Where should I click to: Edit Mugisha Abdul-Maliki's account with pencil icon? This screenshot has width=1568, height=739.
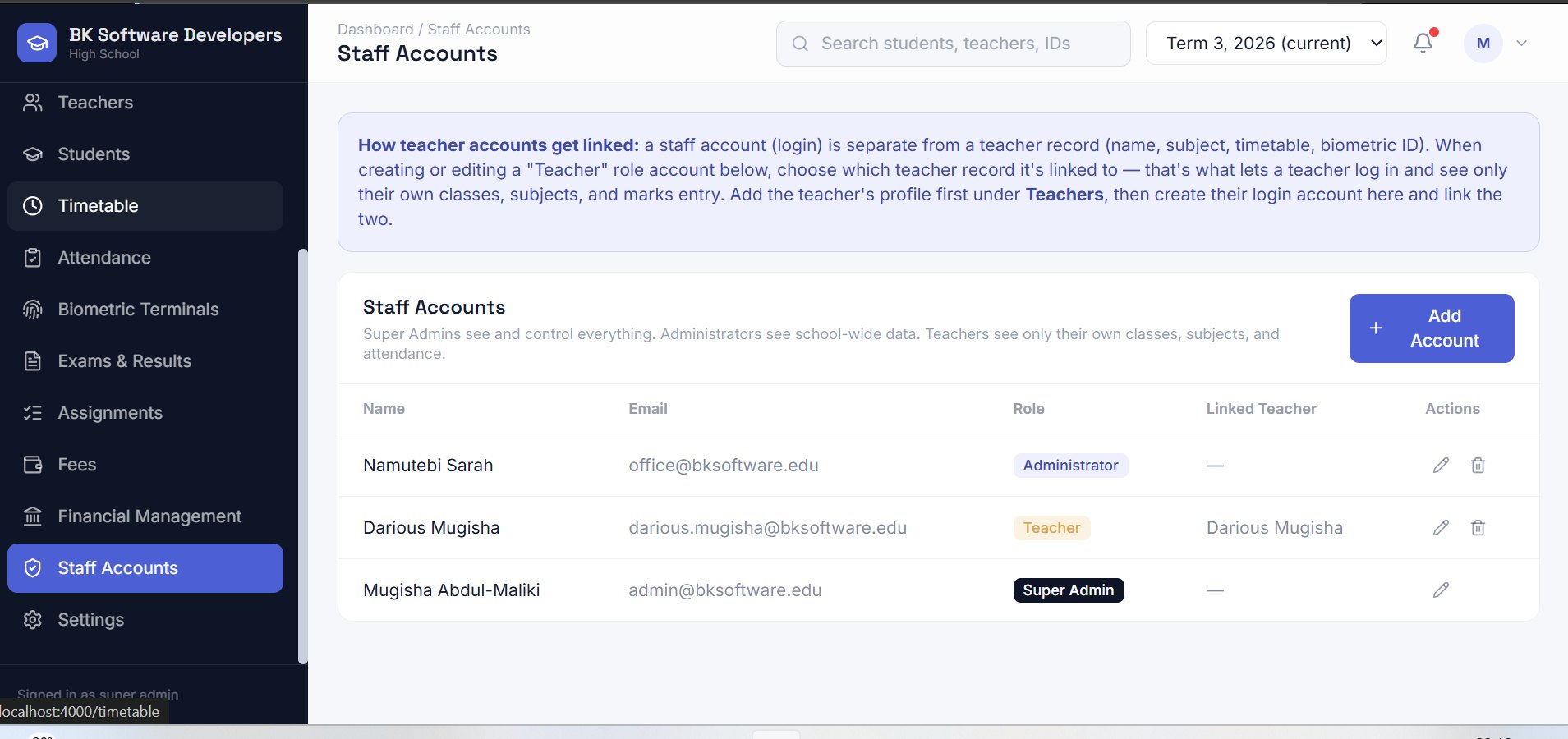(x=1441, y=590)
